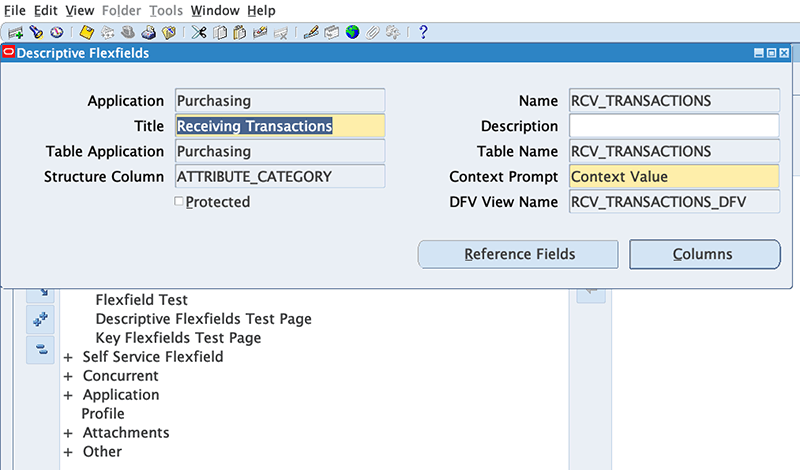
Task: Minimize the Descriptive Flexfields window
Action: pos(759,53)
